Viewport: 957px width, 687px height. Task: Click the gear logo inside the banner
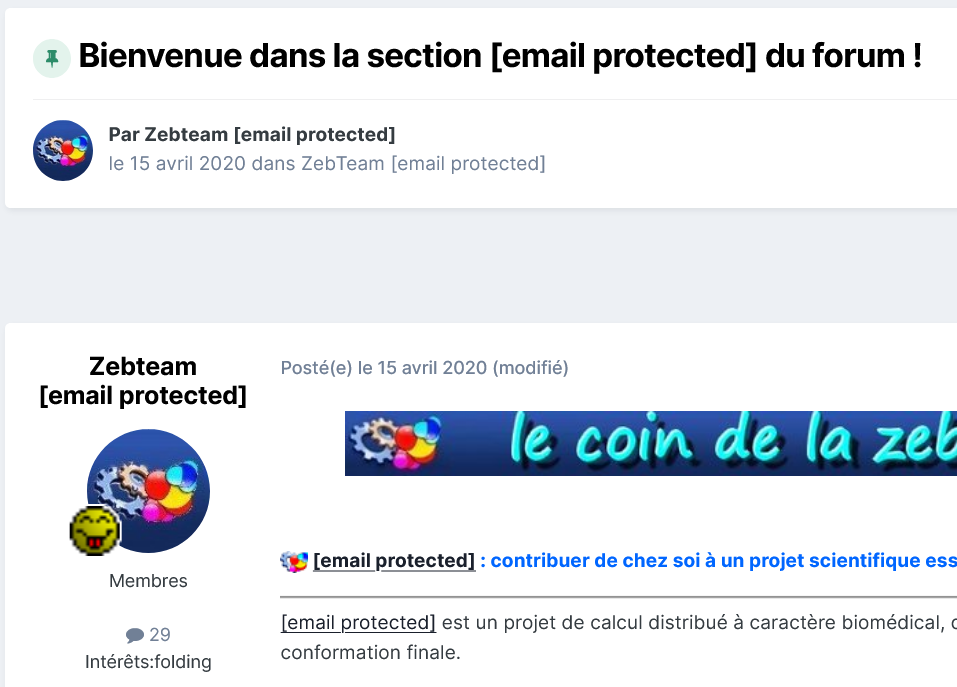click(396, 442)
